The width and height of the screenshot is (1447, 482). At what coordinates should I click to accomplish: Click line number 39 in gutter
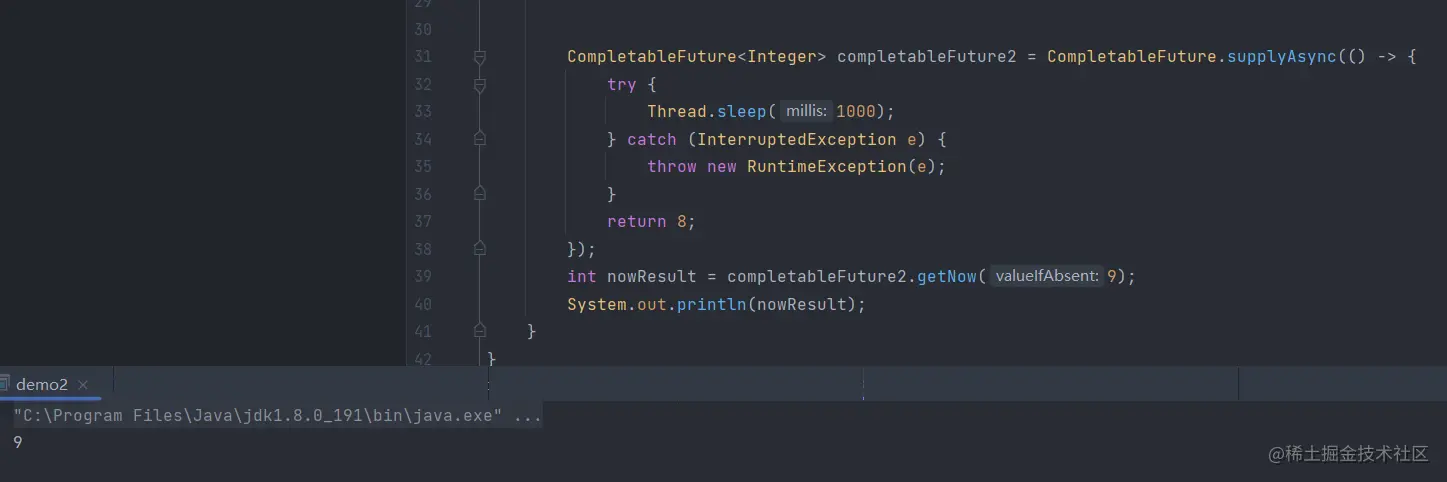pyautogui.click(x=422, y=276)
